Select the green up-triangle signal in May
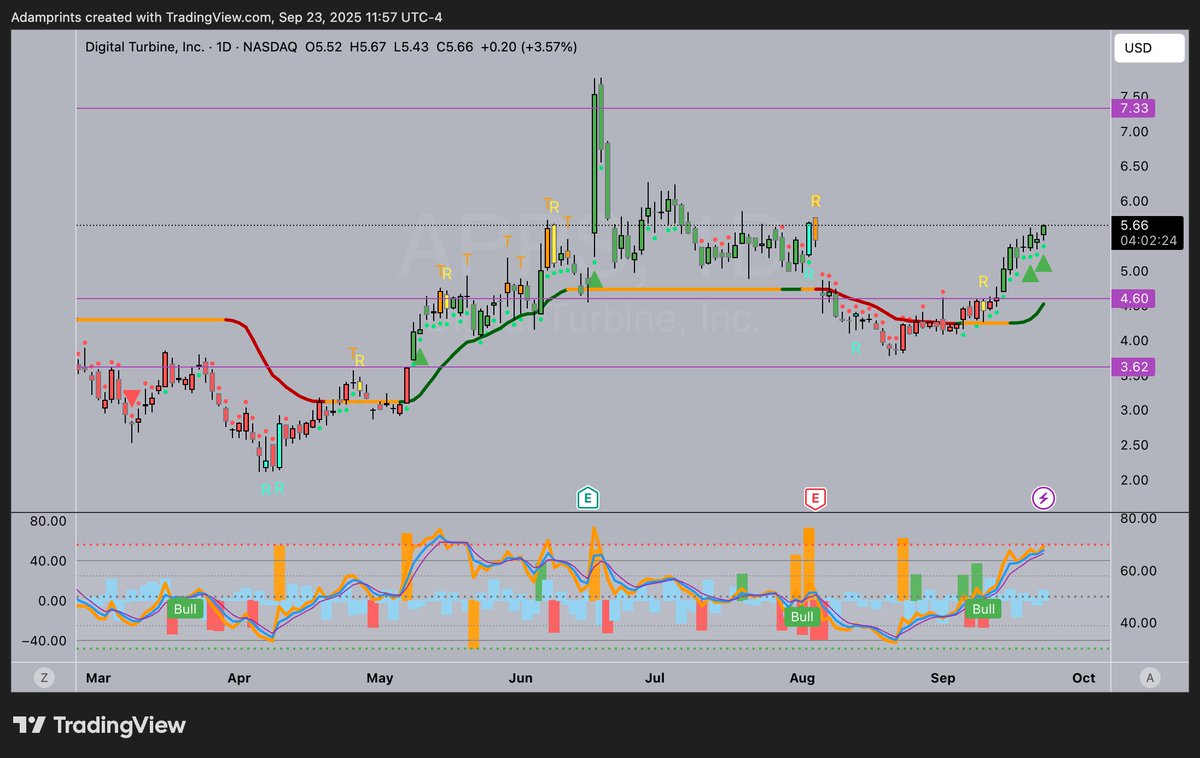The image size is (1200, 758). [x=419, y=355]
